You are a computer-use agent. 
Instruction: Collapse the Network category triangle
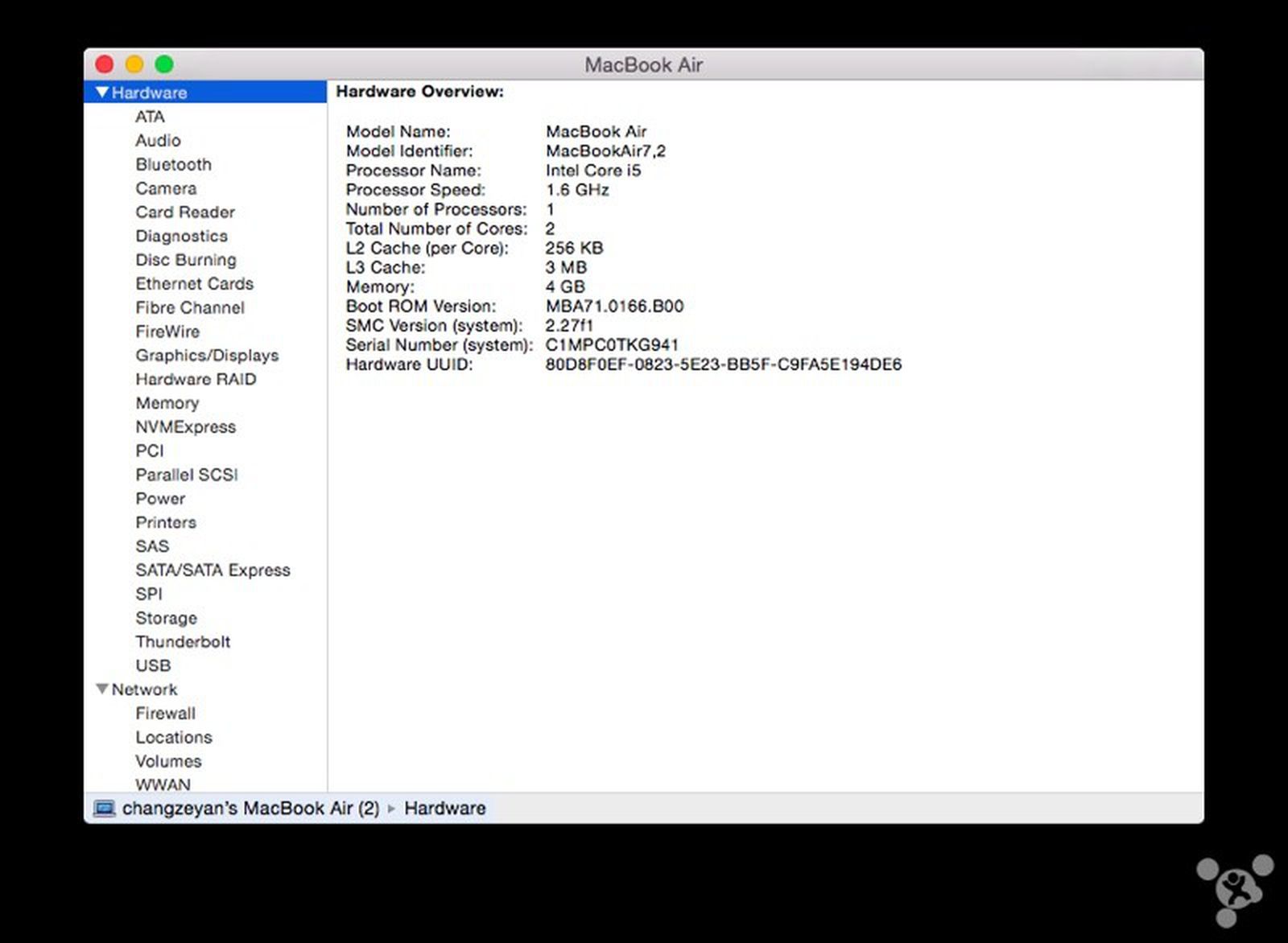(101, 689)
